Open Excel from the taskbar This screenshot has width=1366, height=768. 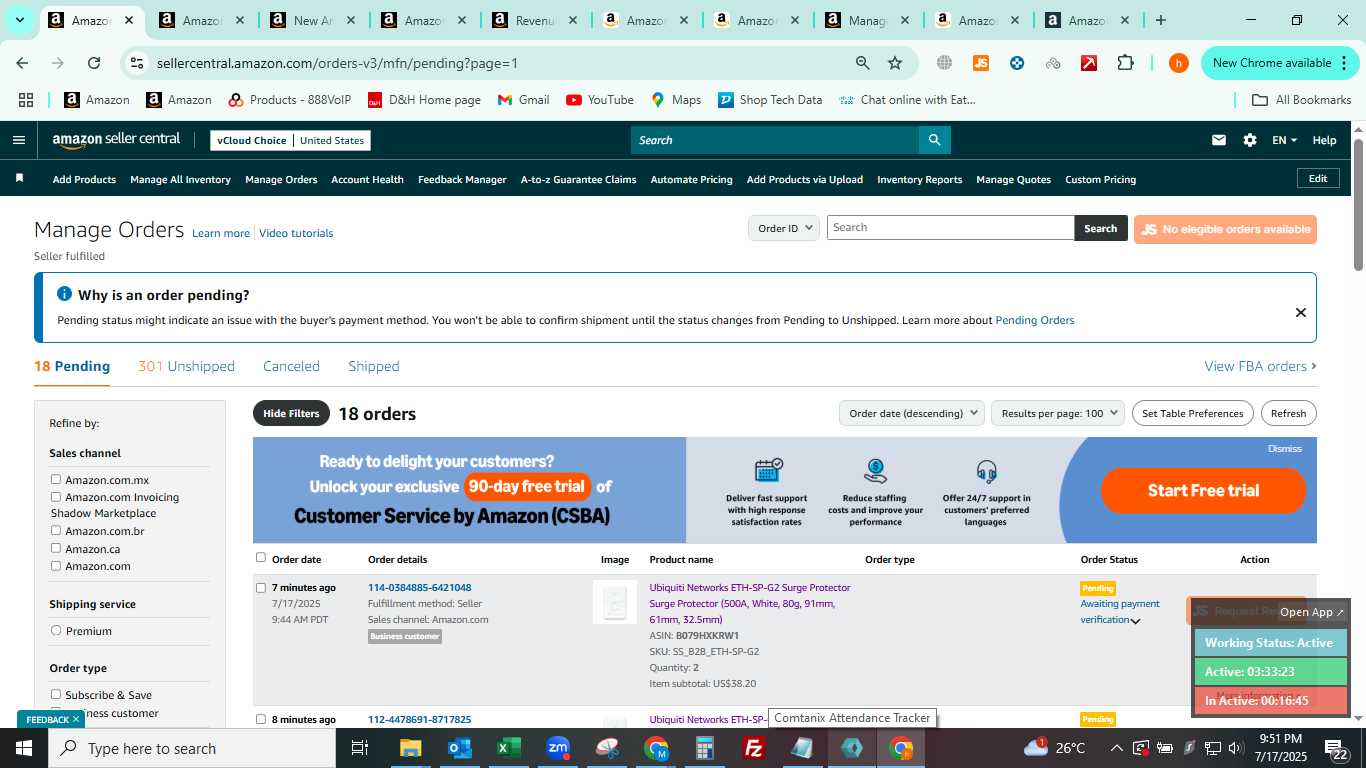(509, 748)
